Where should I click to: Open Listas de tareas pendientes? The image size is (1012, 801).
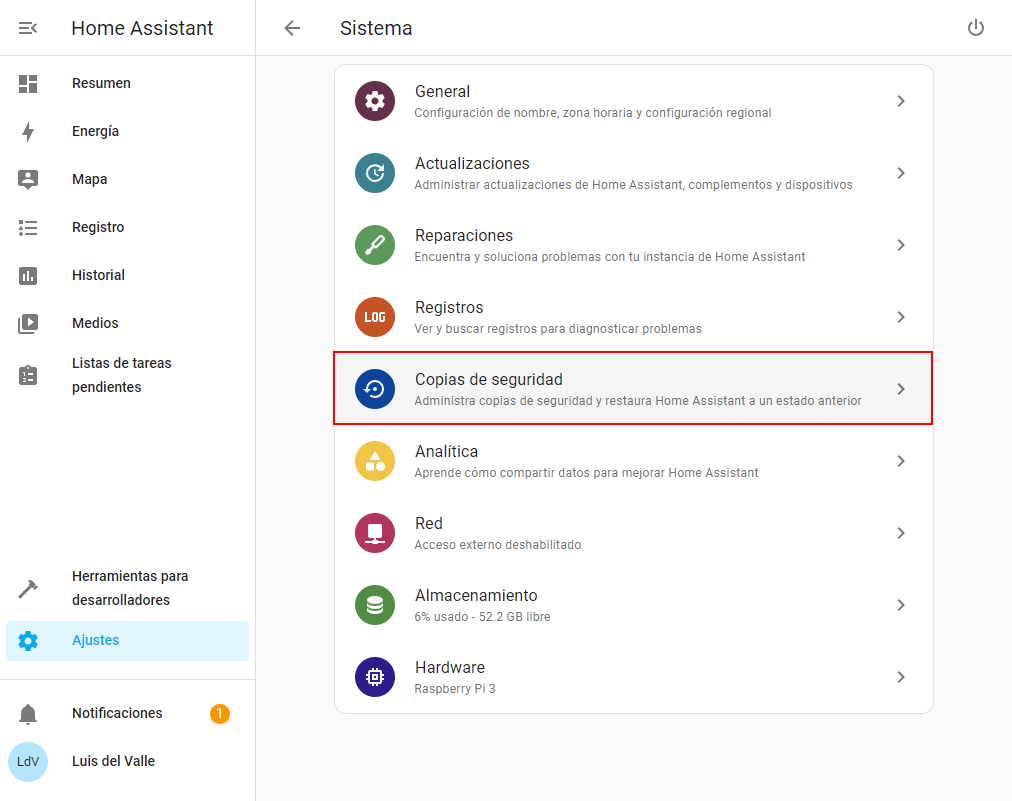pos(127,375)
